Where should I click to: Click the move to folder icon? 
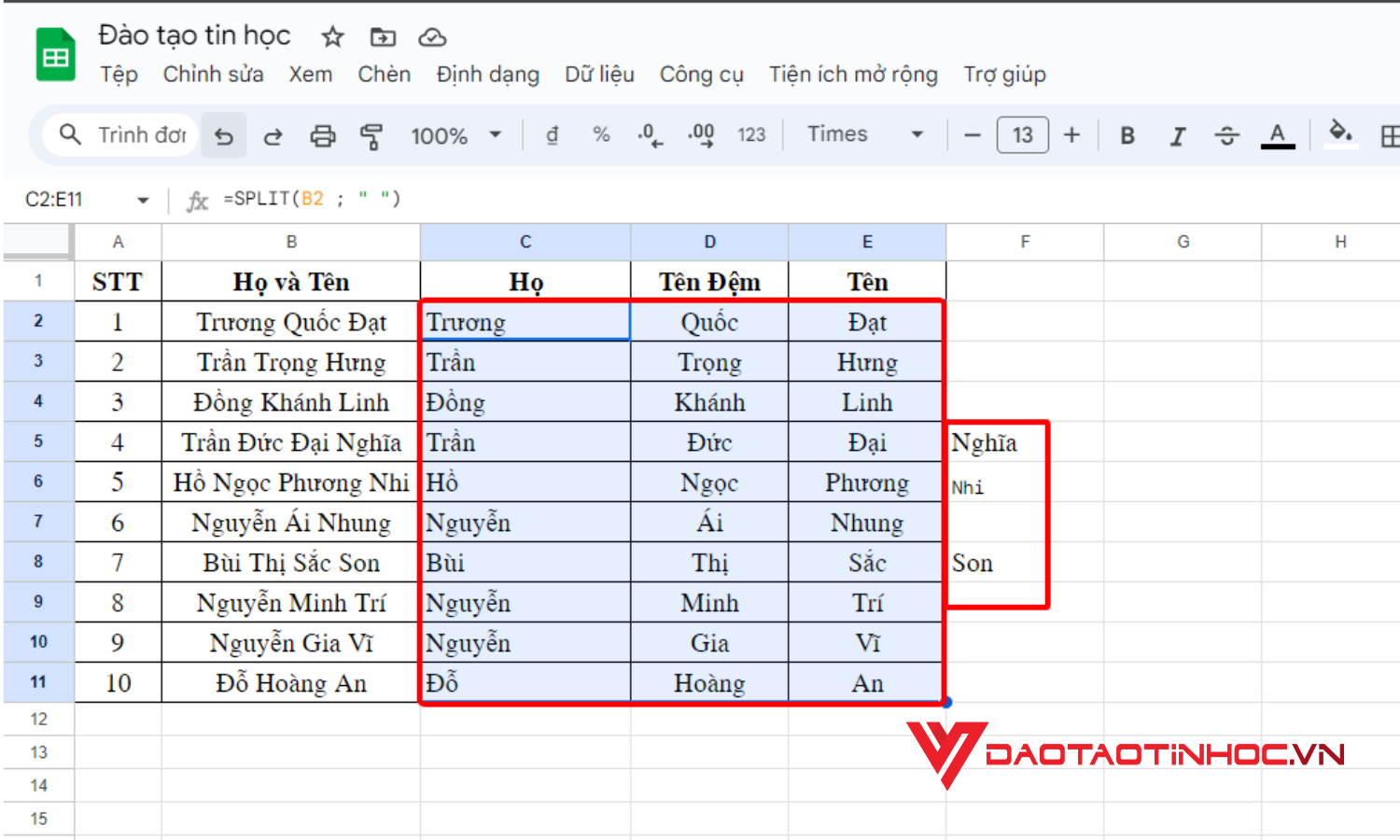(383, 37)
